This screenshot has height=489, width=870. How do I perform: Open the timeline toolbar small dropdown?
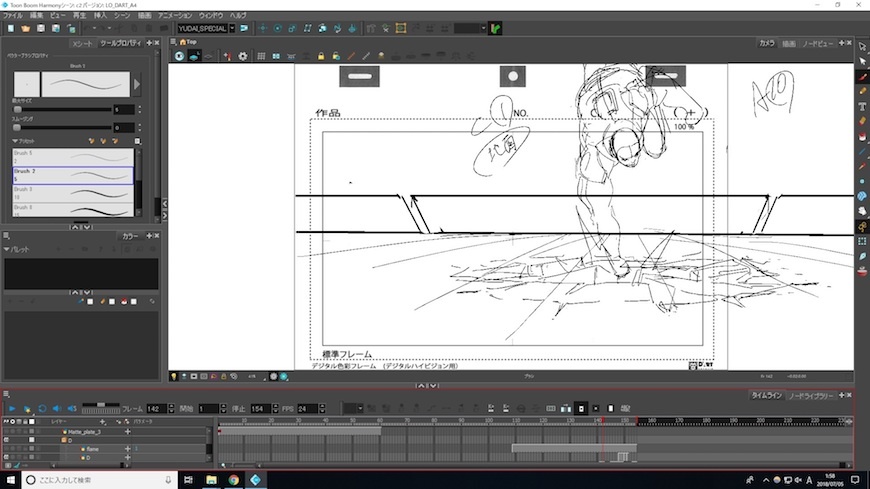[x=360, y=409]
